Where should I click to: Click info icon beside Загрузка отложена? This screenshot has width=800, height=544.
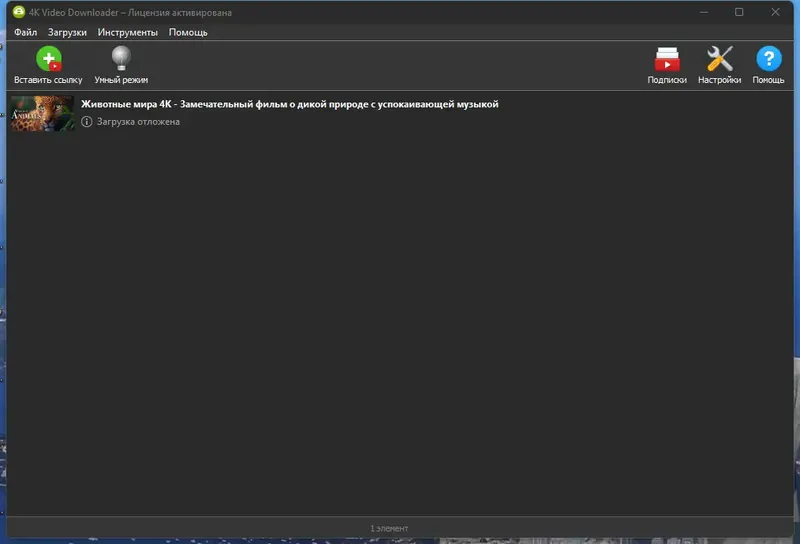tap(87, 121)
